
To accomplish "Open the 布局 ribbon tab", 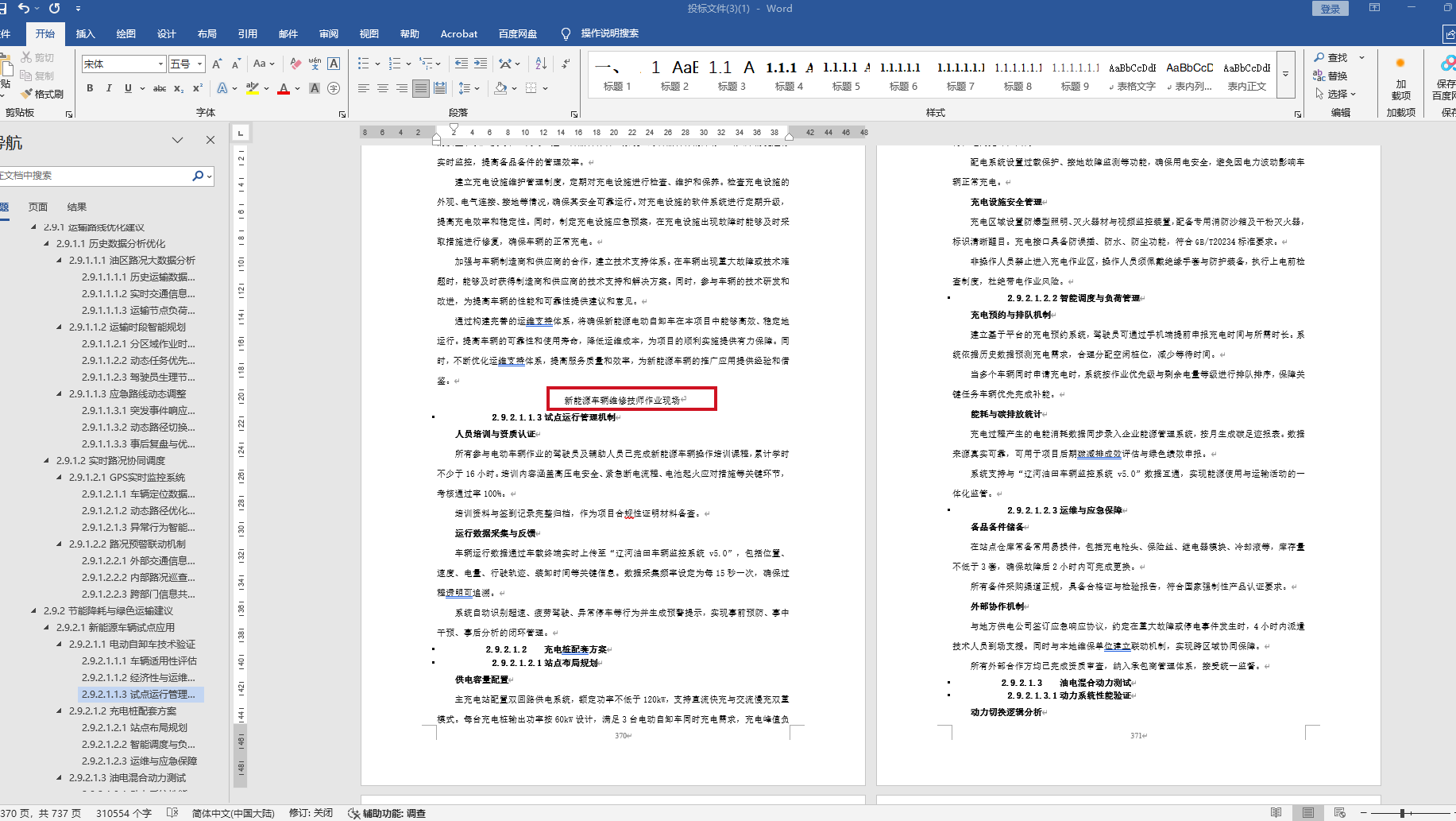I will click(207, 33).
